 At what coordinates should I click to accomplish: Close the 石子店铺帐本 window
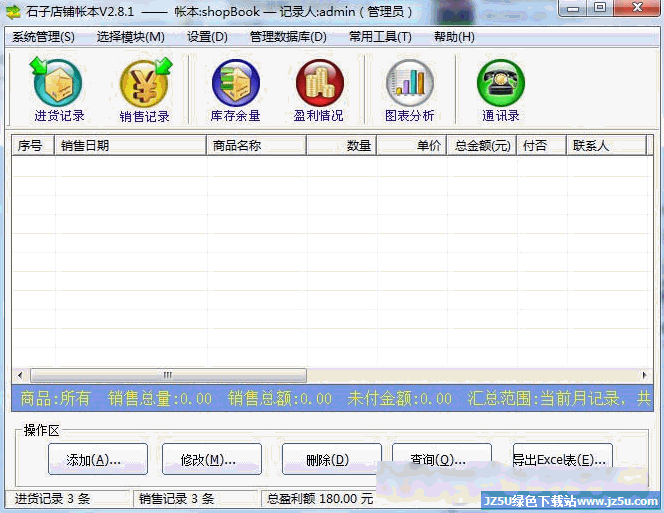pyautogui.click(x=637, y=8)
